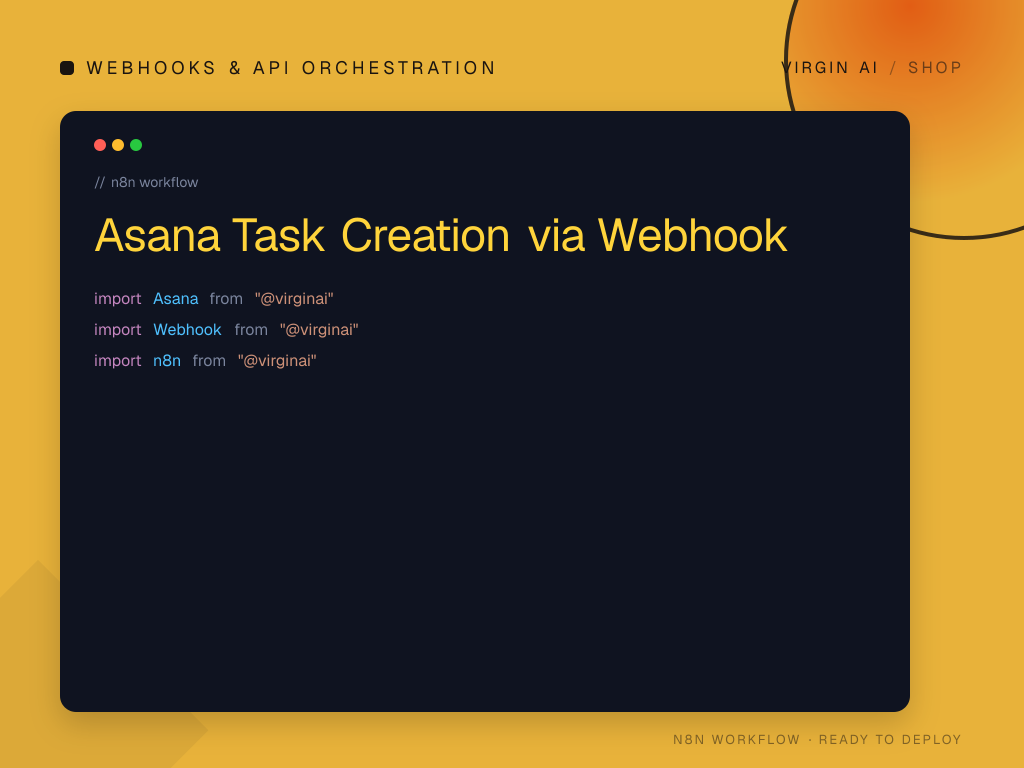Click the black square beside WEBHOOKS header
Viewport: 1024px width, 768px height.
point(67,68)
